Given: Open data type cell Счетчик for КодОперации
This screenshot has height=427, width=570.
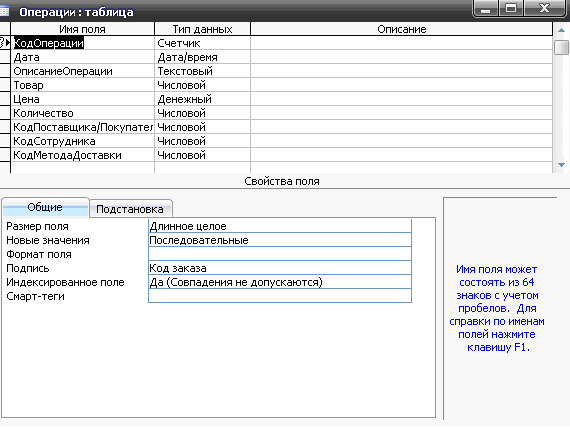Looking at the screenshot, I should tap(202, 43).
